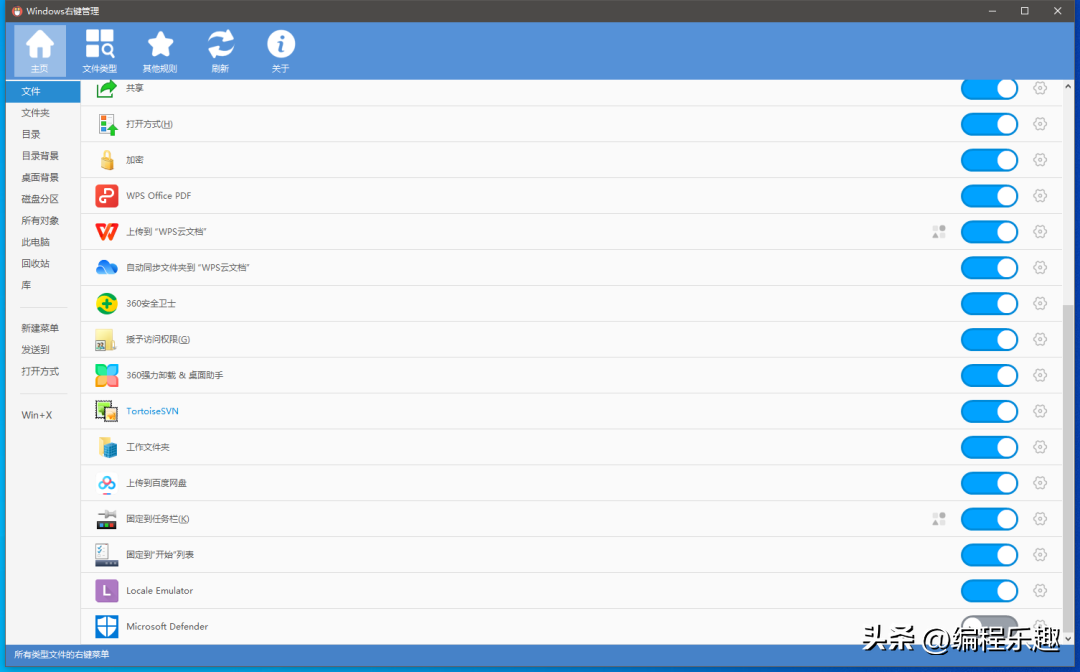1080x672 pixels.
Task: Disable the Locale Emulator switch
Action: click(989, 590)
